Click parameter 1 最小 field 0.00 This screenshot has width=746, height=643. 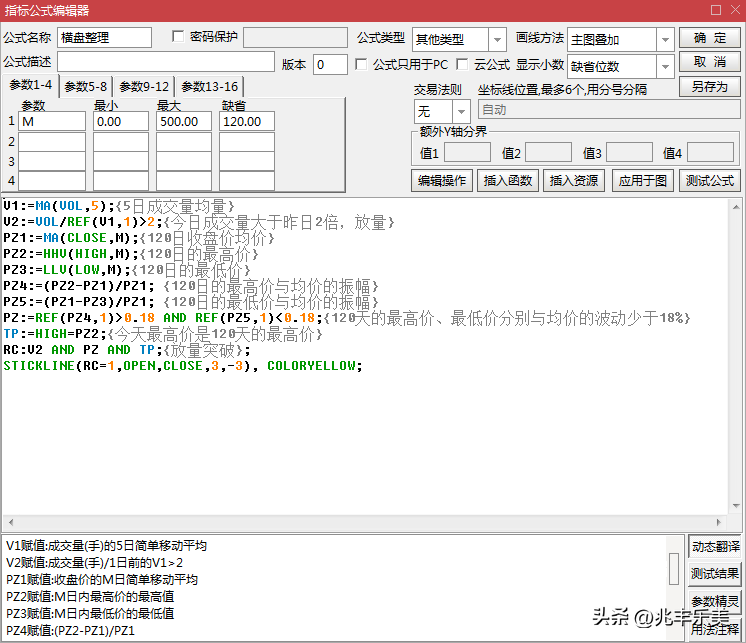(x=121, y=121)
